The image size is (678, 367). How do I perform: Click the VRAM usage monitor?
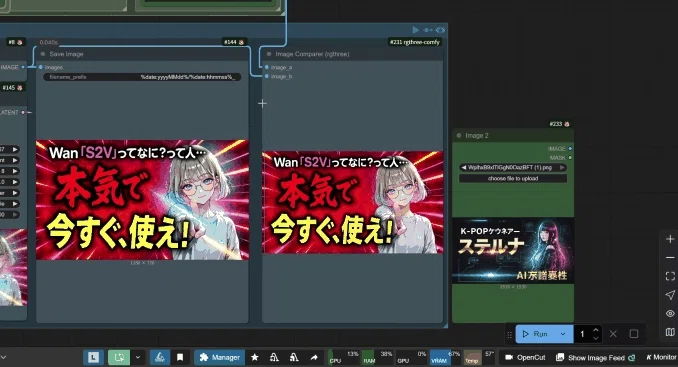[x=445, y=357]
